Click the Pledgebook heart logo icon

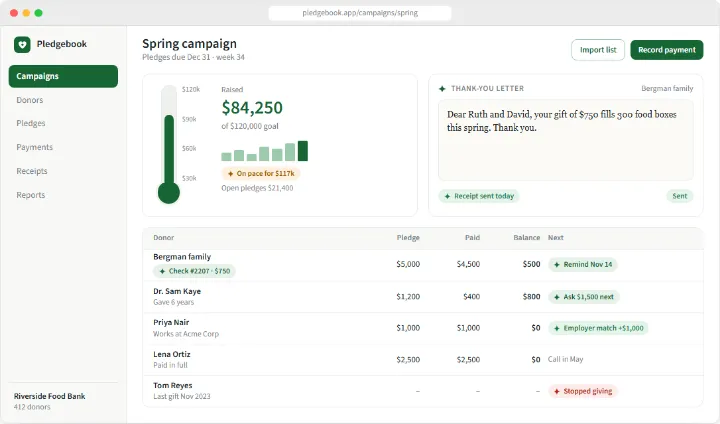(x=22, y=45)
